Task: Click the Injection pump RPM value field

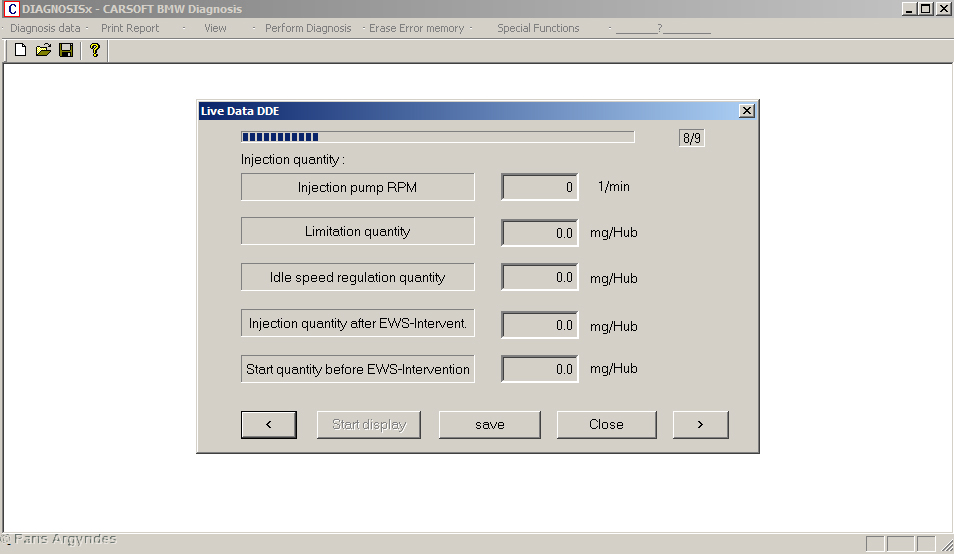Action: (x=540, y=187)
